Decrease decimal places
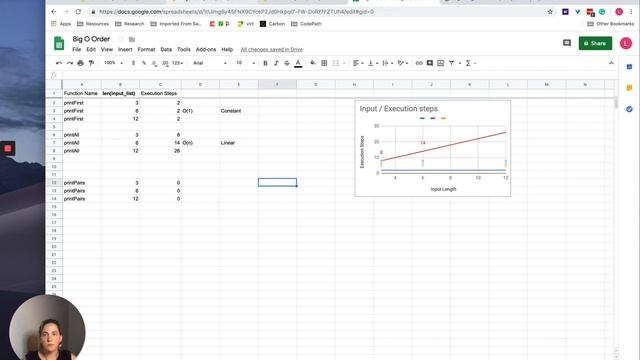 pyautogui.click(x=154, y=63)
